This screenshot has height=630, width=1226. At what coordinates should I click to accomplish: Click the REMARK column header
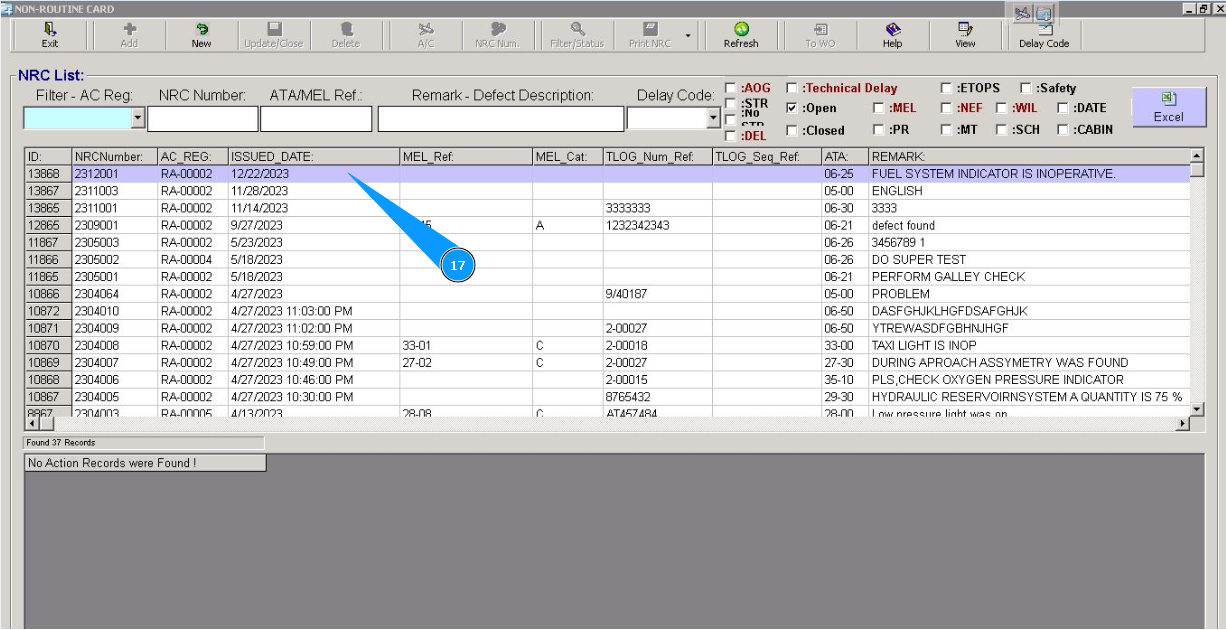(1030, 157)
